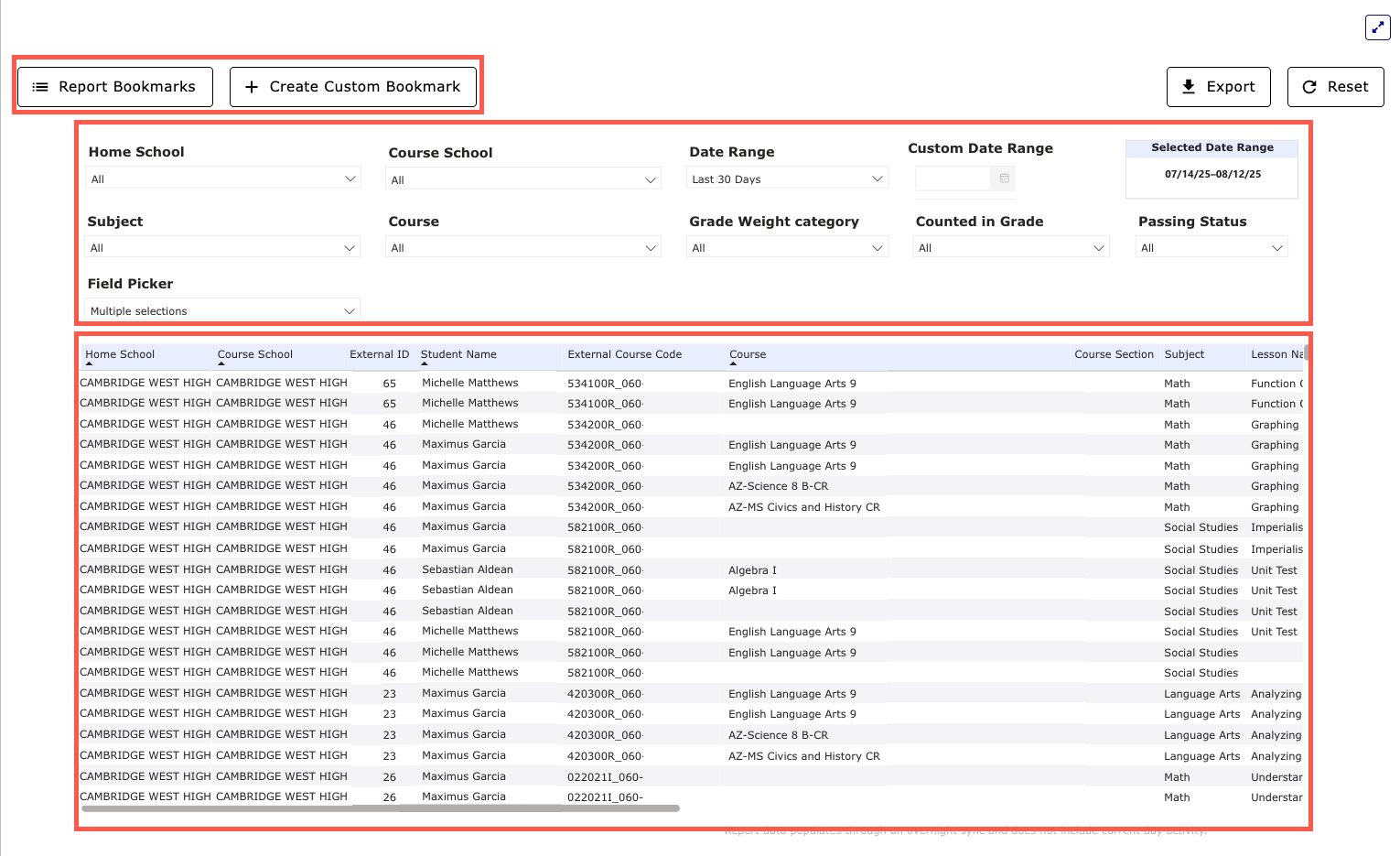The height and width of the screenshot is (856, 1400).
Task: Sort by Student Name column header
Action: 458,354
